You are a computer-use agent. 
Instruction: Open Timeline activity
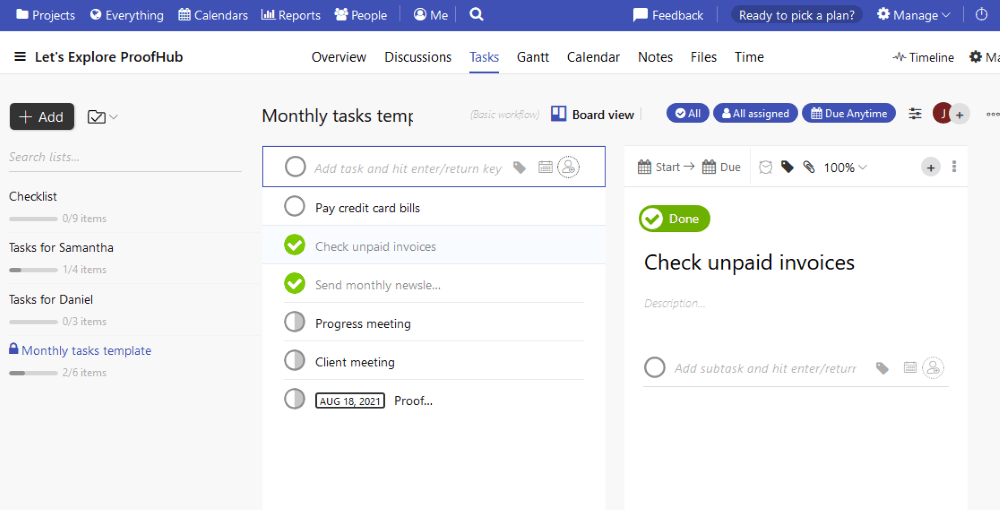coord(923,57)
